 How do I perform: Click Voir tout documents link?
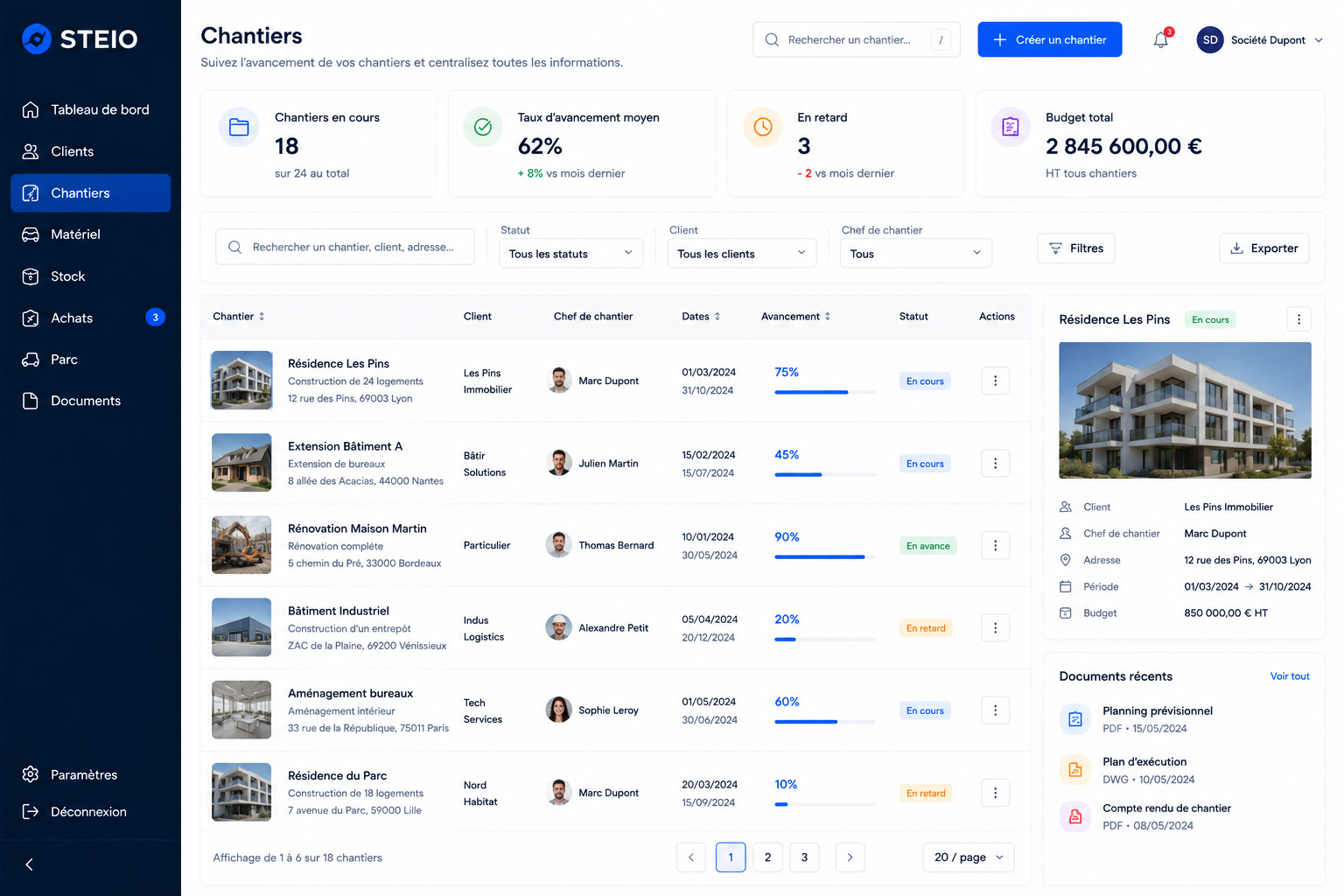1290,676
